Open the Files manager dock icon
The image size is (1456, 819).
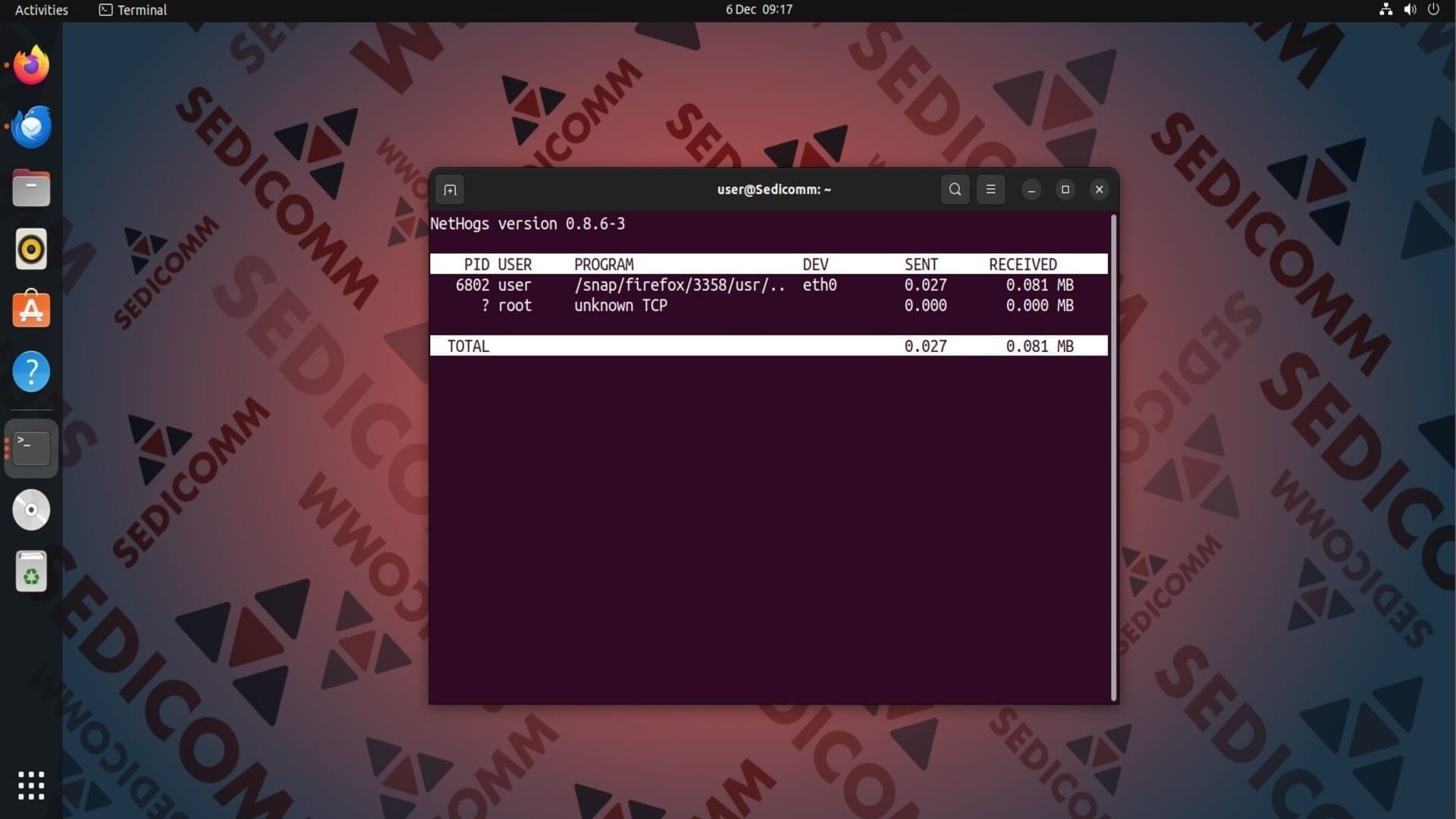pos(31,188)
